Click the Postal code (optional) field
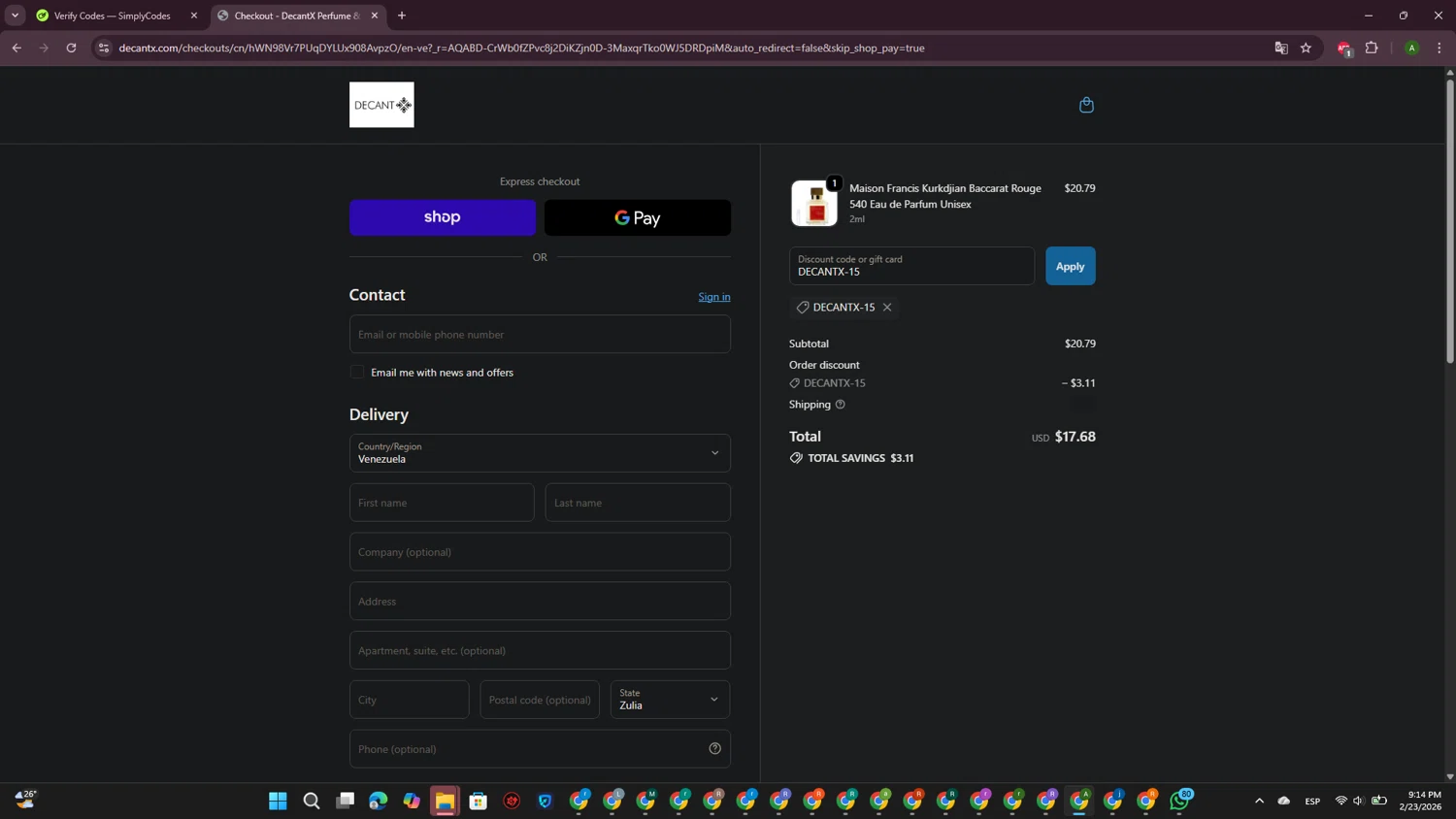Viewport: 1456px width, 819px height. pyautogui.click(x=540, y=700)
